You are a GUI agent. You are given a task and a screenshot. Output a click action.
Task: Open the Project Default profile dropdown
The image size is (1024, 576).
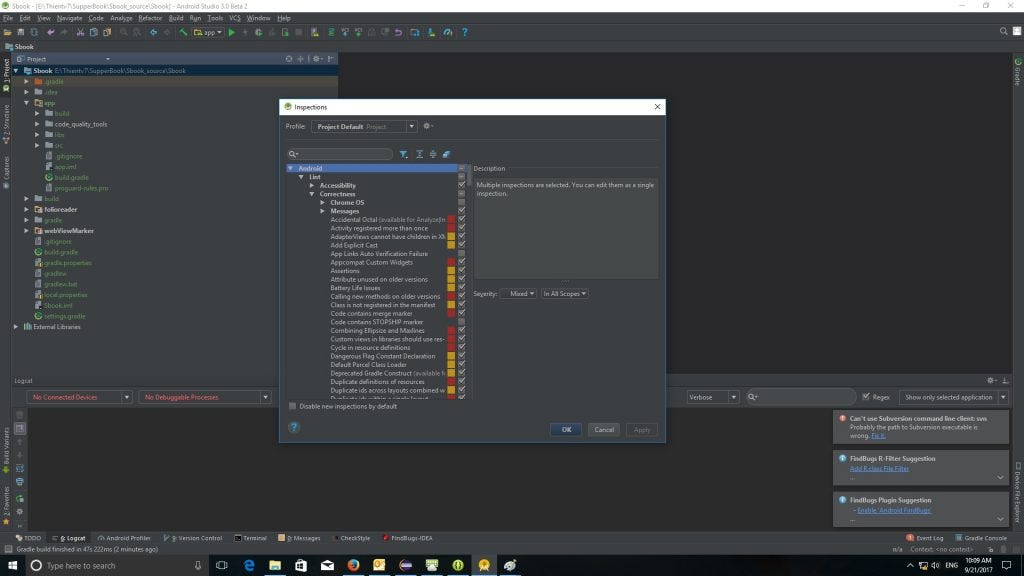point(364,127)
